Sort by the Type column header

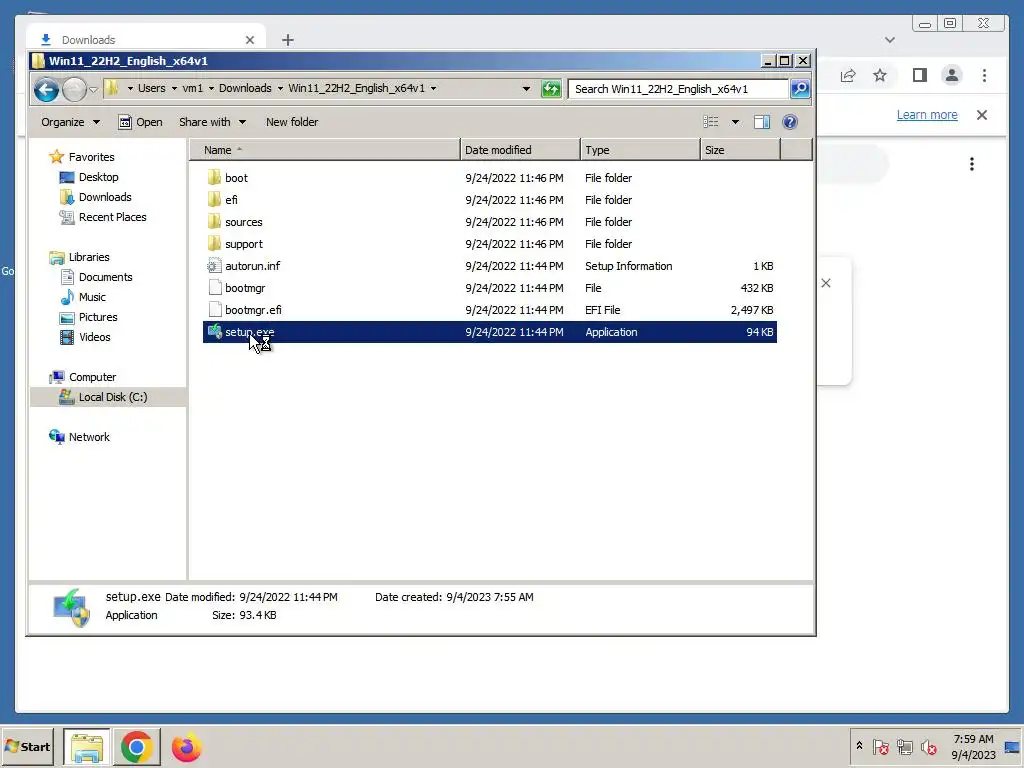640,150
